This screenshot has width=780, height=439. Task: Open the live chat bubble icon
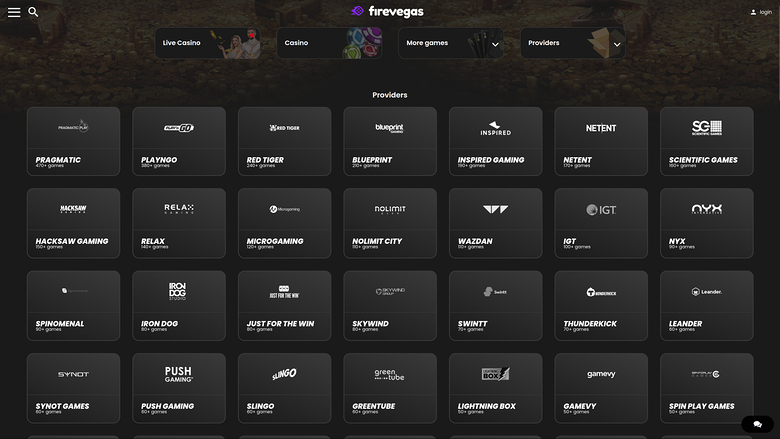pos(757,424)
